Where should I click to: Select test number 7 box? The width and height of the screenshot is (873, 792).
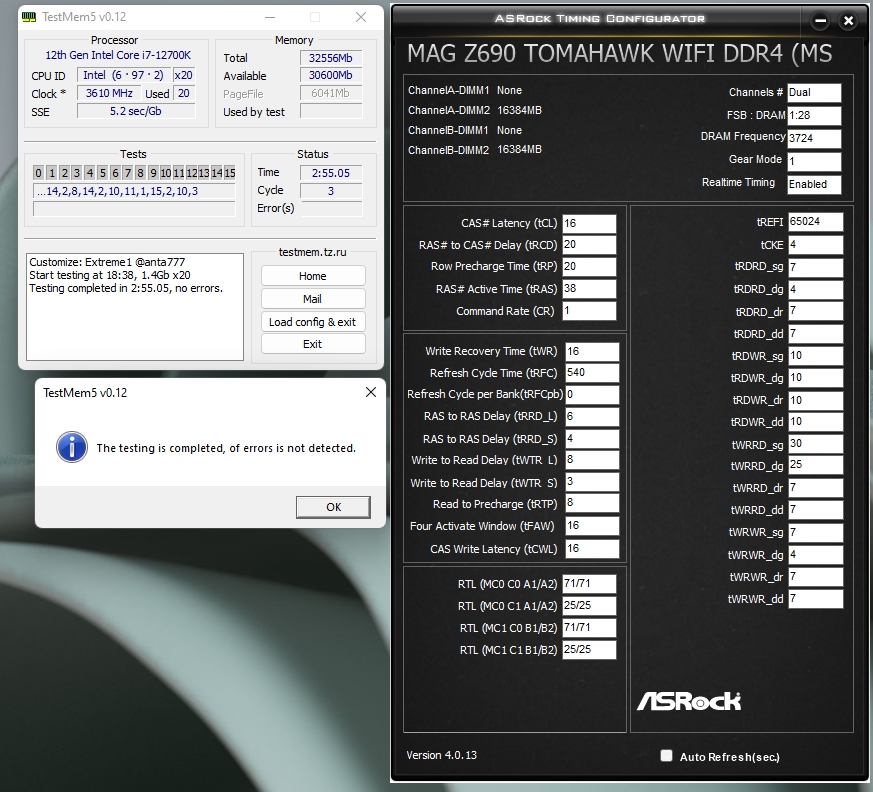pyautogui.click(x=127, y=173)
